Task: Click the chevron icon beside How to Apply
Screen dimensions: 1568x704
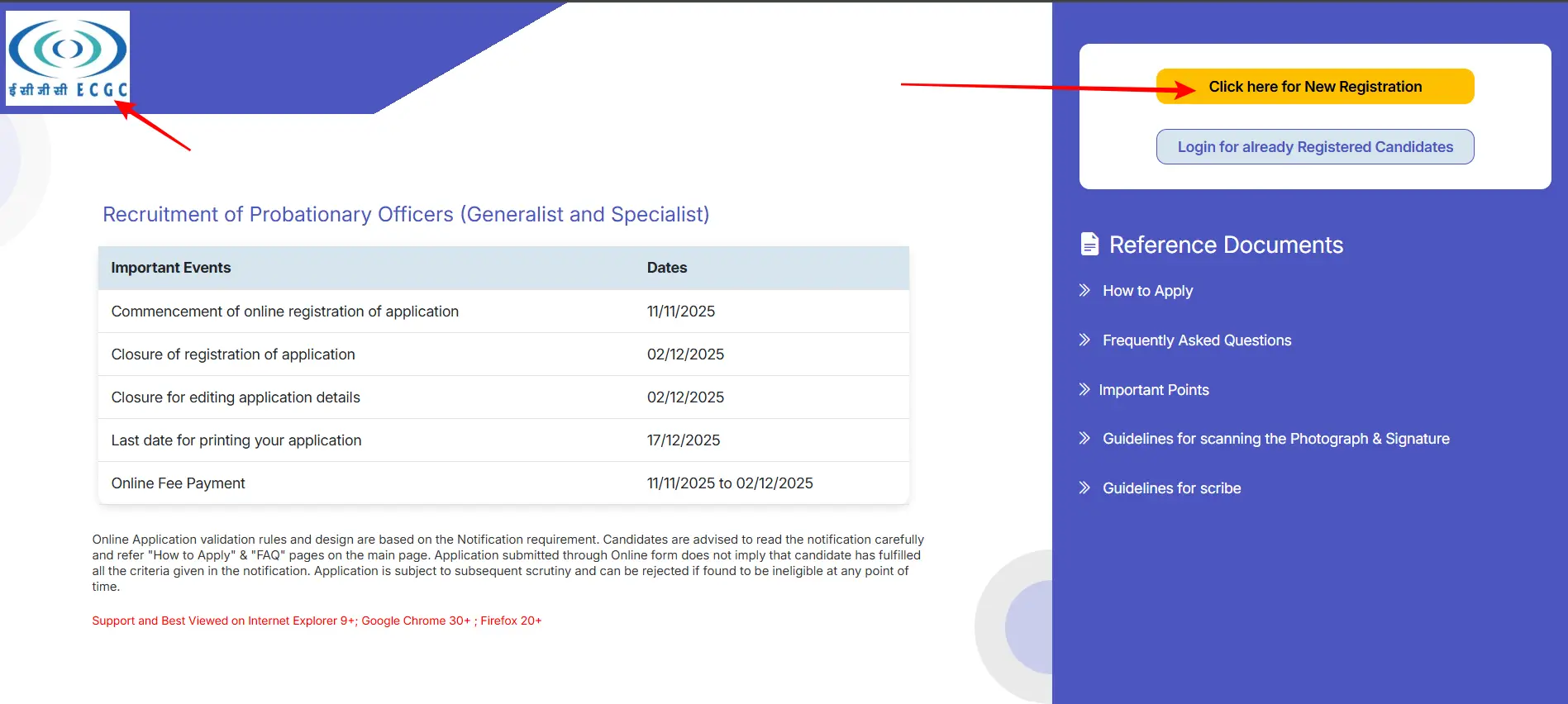Action: (1084, 291)
